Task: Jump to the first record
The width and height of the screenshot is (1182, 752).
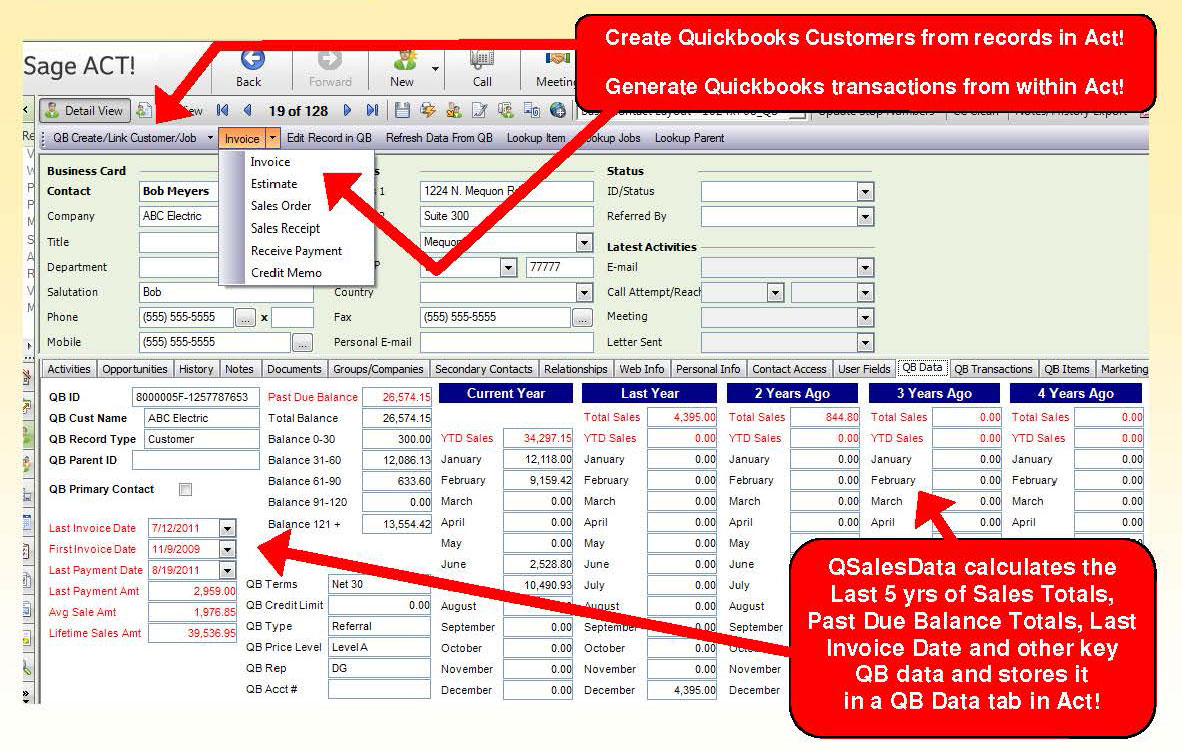Action: pyautogui.click(x=222, y=111)
